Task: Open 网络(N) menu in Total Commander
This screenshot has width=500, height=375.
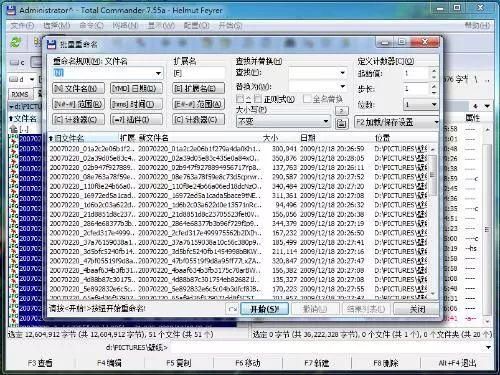Action: (125, 25)
